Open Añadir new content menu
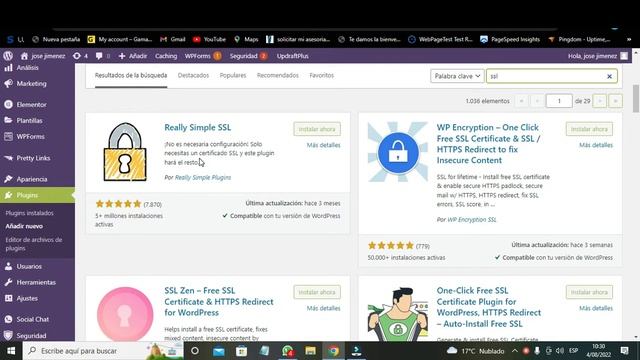This screenshot has height=360, width=640. (x=133, y=56)
